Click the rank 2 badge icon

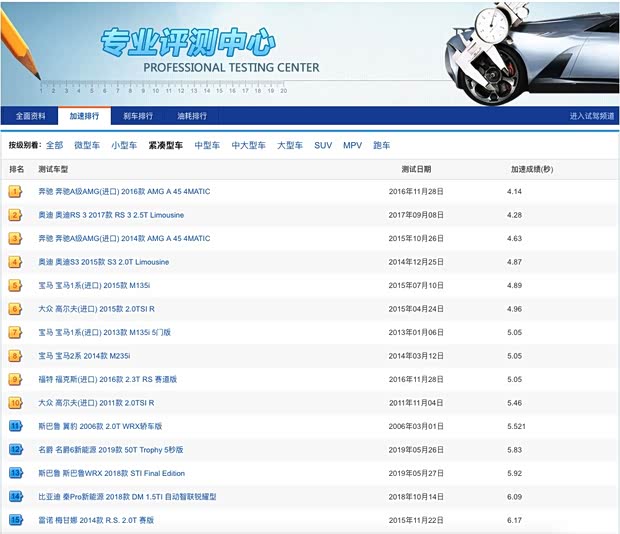15,215
